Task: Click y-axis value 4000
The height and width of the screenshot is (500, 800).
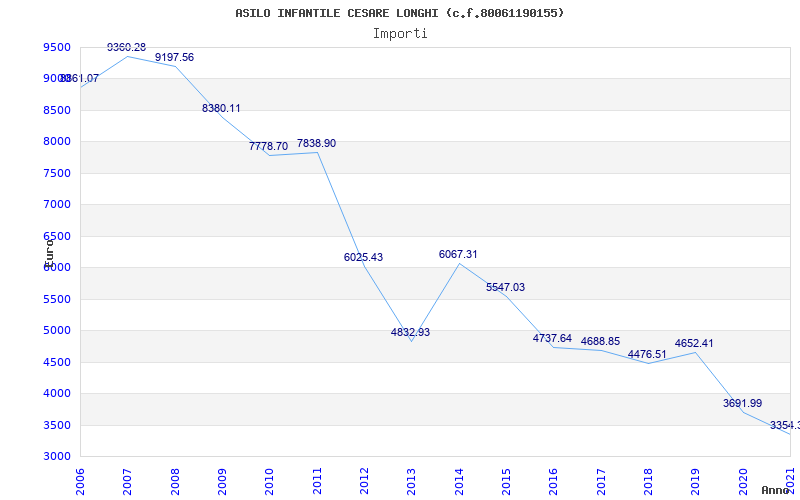Action: click(x=57, y=393)
